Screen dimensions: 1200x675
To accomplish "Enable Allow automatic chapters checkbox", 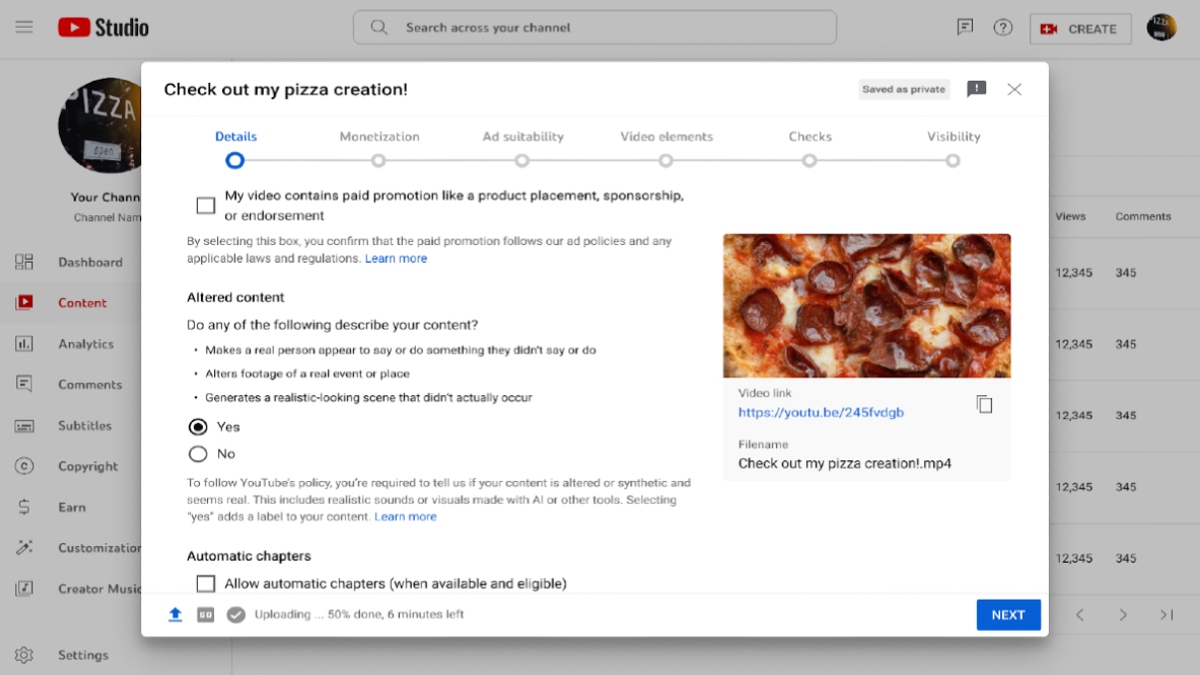I will point(206,583).
